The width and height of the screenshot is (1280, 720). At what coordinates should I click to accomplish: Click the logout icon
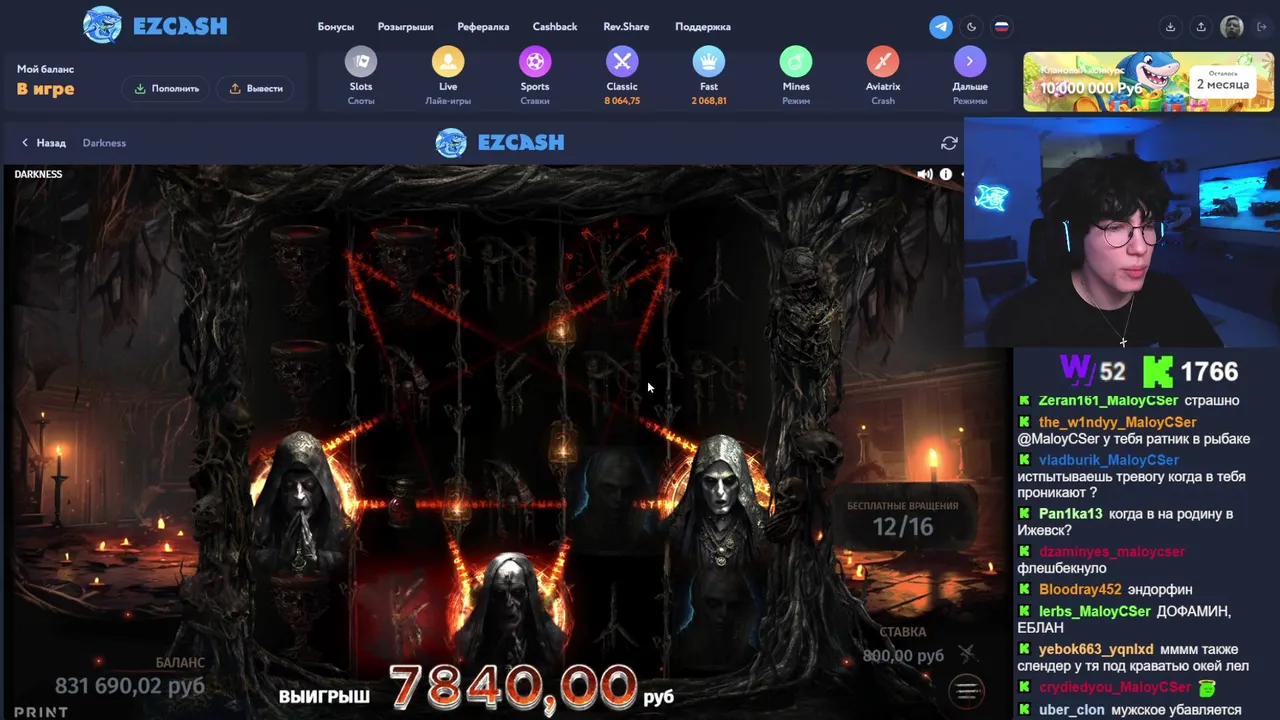[1262, 27]
